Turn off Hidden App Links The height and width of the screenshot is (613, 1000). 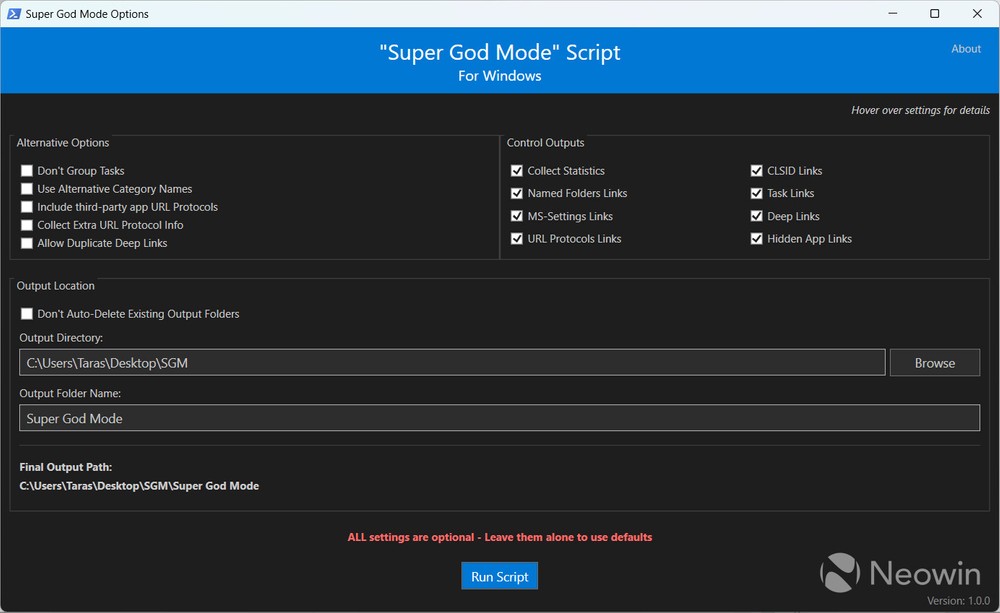[757, 239]
